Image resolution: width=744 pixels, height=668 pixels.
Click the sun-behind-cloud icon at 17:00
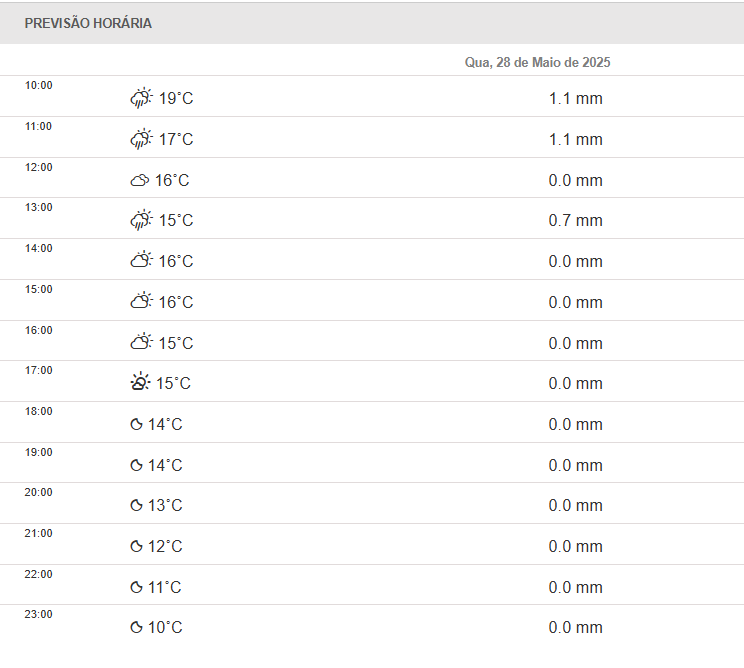click(x=140, y=383)
